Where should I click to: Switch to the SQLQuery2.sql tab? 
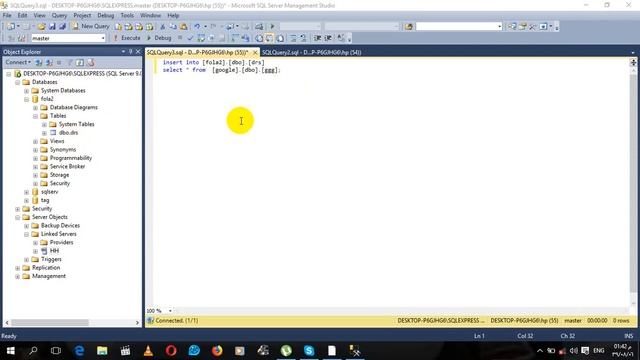(x=311, y=52)
